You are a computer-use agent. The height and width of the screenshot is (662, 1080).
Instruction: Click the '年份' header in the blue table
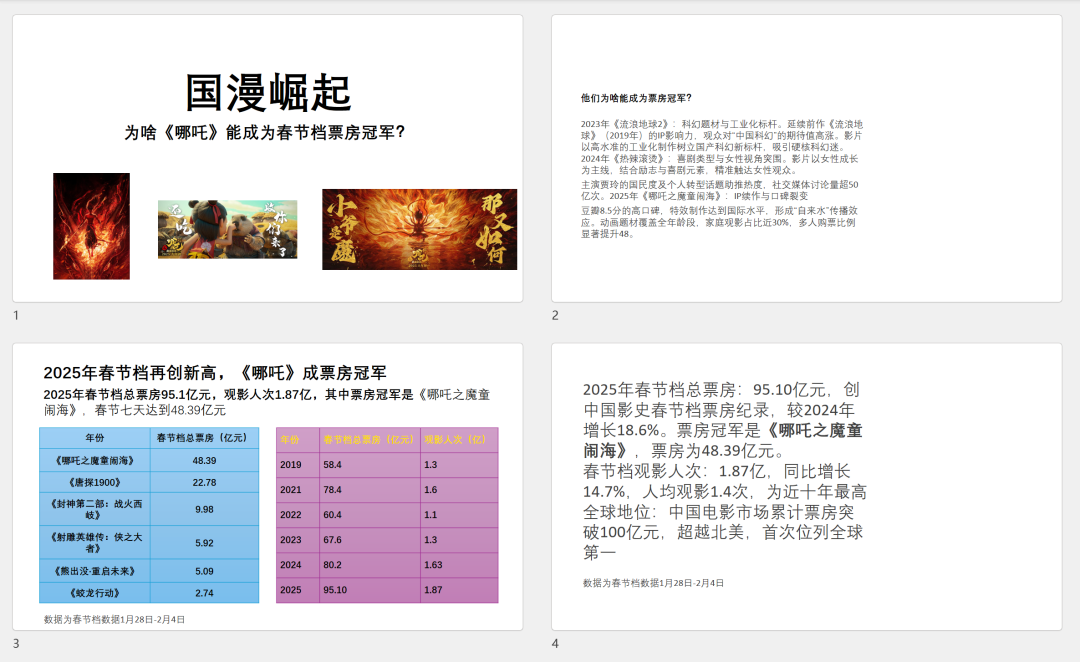point(95,438)
